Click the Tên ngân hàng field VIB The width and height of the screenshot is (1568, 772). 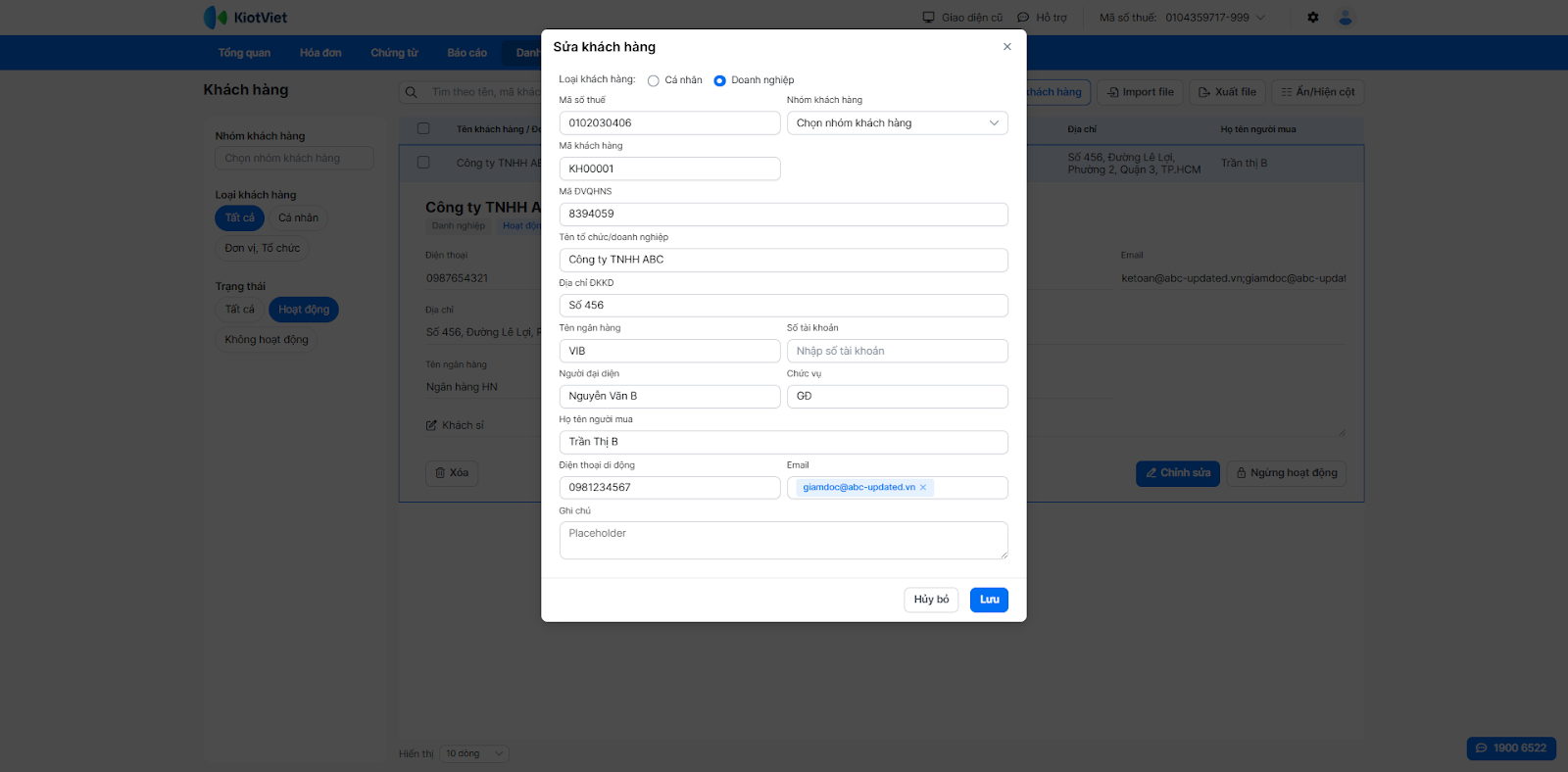pos(669,351)
